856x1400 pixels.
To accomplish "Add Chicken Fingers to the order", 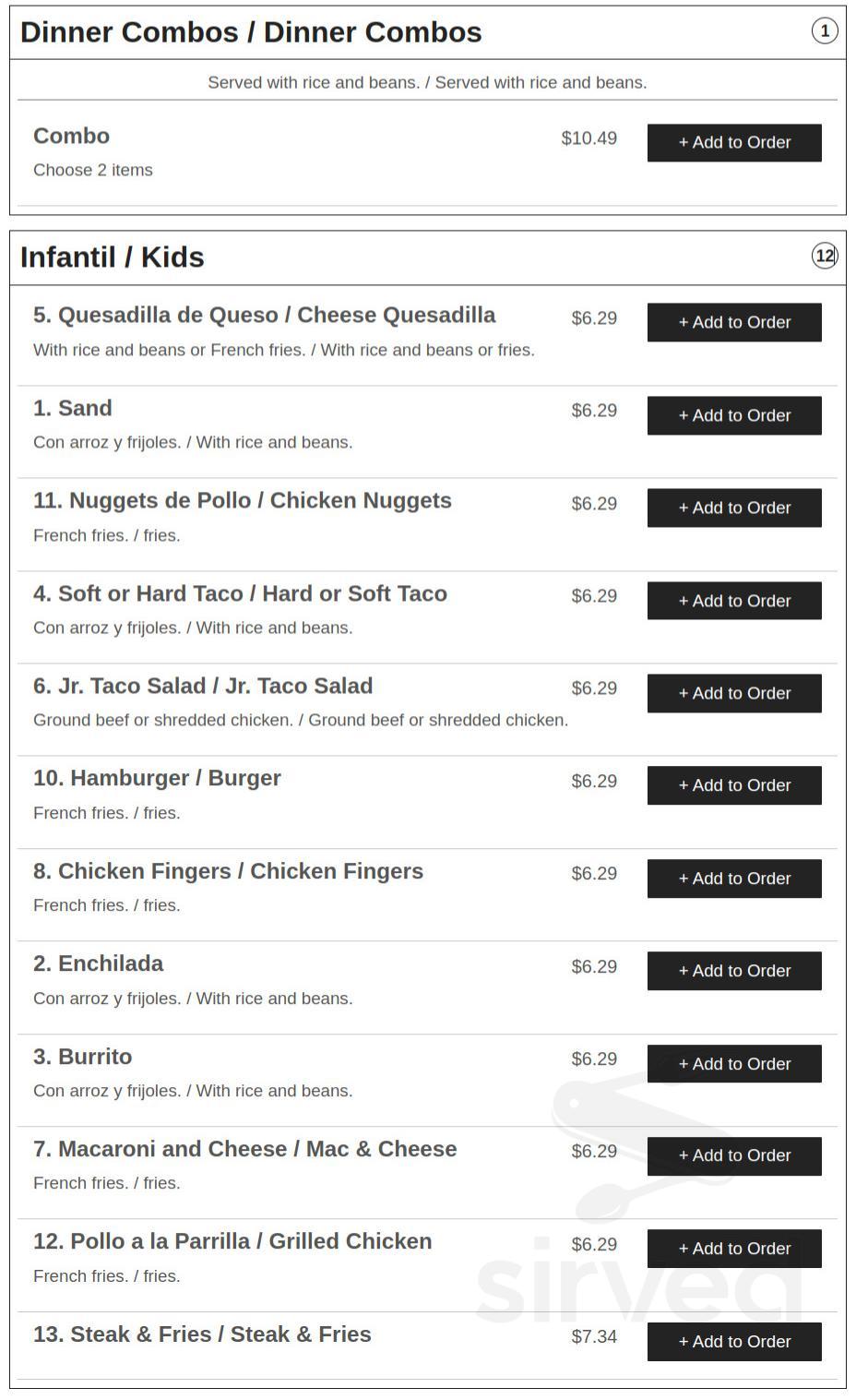I will tap(733, 878).
